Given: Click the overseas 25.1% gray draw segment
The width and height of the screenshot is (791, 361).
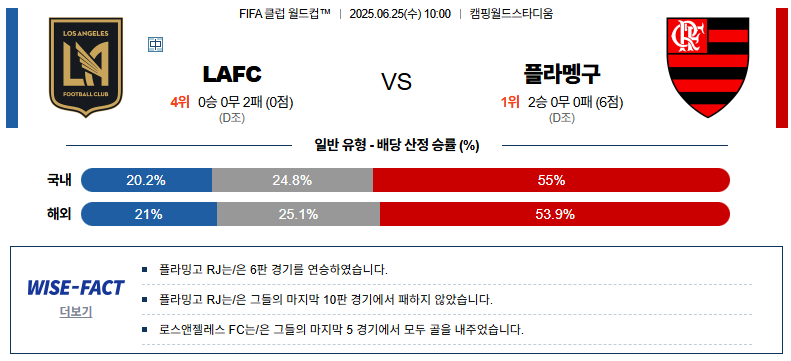Looking at the screenshot, I should (298, 214).
